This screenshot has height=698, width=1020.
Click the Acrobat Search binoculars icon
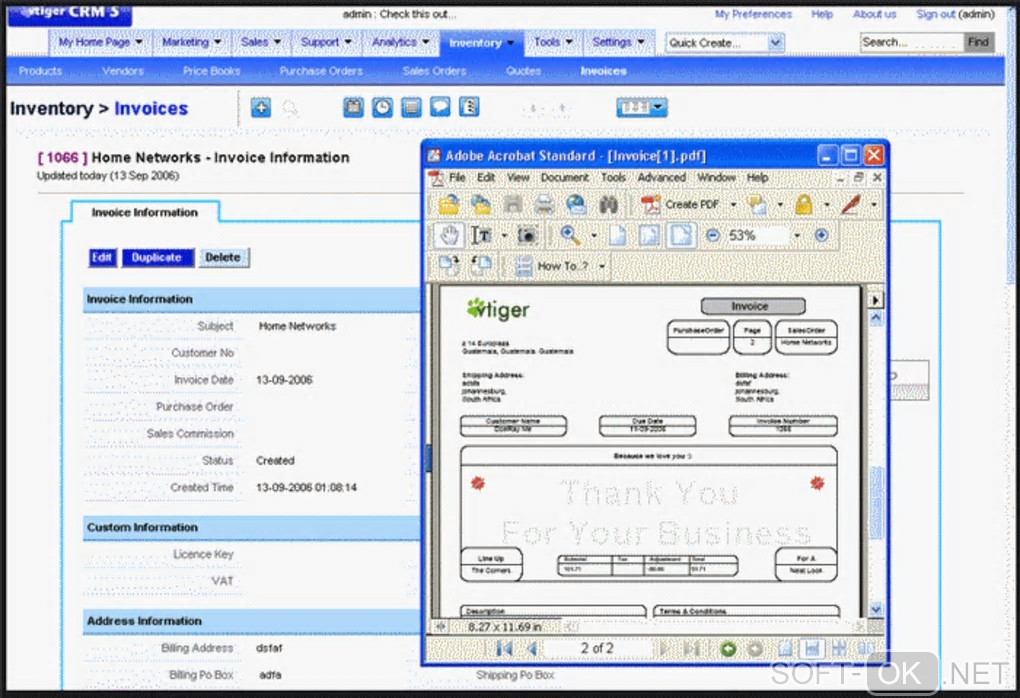click(608, 205)
